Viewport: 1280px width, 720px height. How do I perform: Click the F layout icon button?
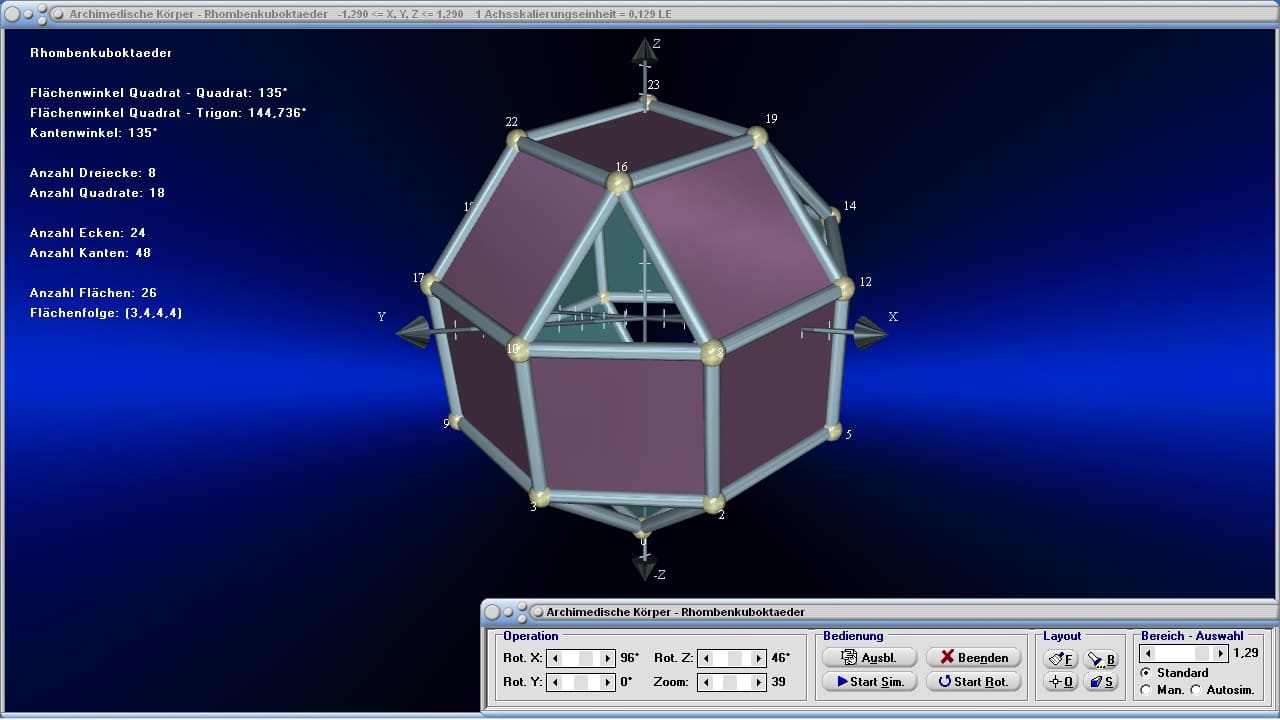click(1059, 659)
